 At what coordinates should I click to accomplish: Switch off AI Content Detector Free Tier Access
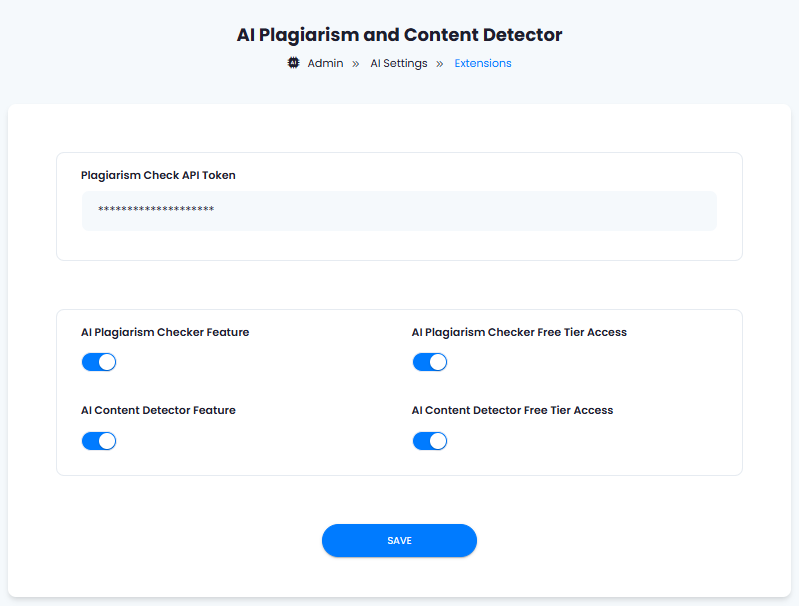[x=430, y=441]
